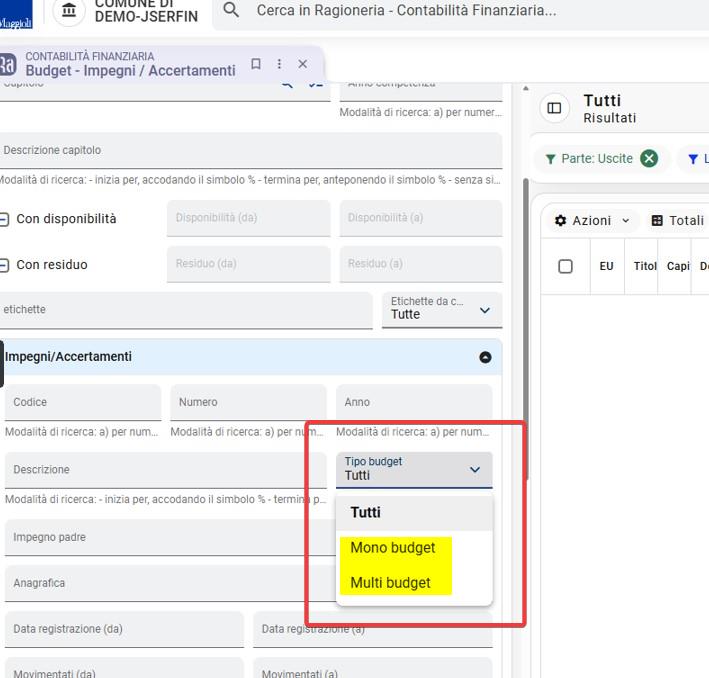The image size is (709, 678).
Task: Remove the Parte: Uscite filter chip
Action: 649,158
